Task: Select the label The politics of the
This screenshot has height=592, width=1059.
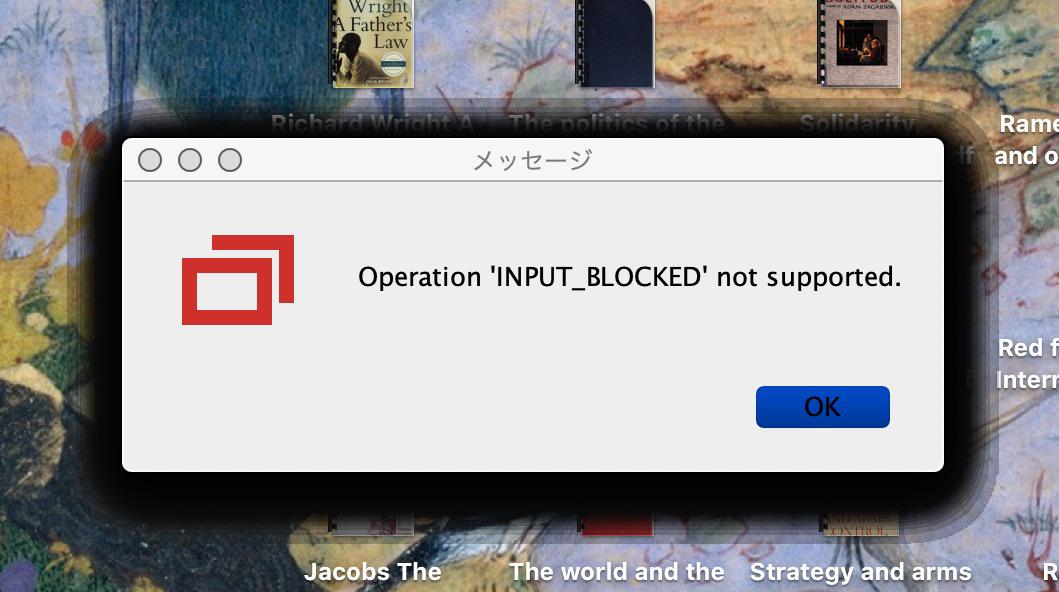Action: (616, 124)
